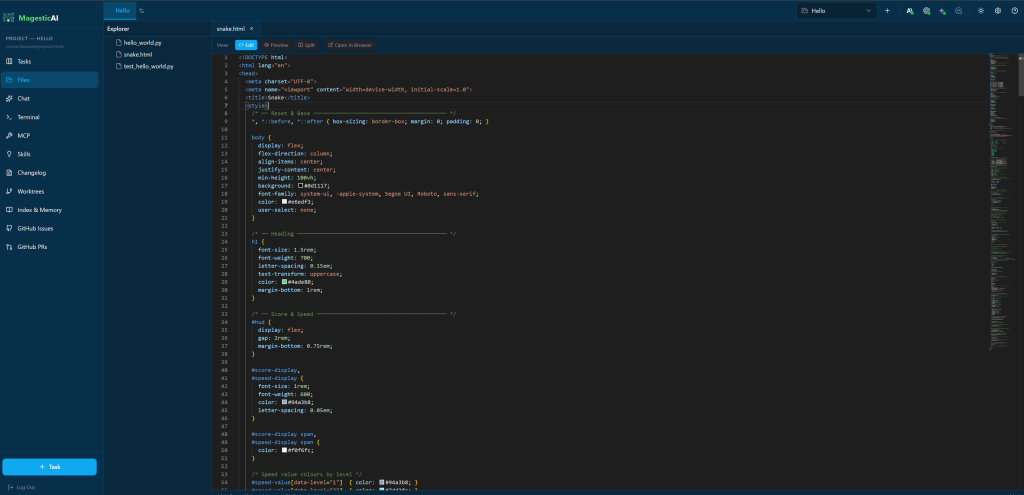Click line number 23 in gutter

click(x=225, y=234)
